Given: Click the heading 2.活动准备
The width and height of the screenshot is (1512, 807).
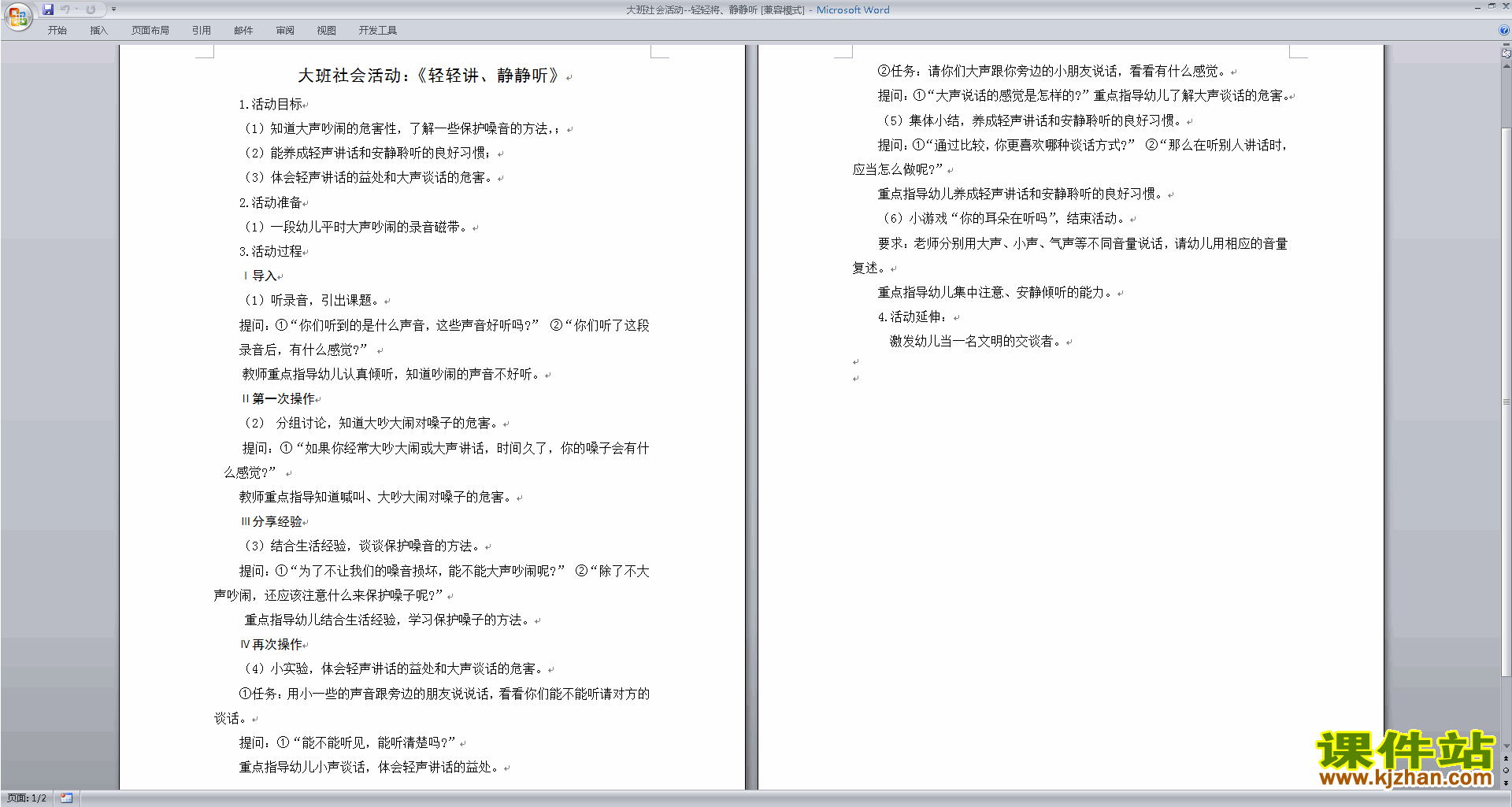Looking at the screenshot, I should 270,202.
